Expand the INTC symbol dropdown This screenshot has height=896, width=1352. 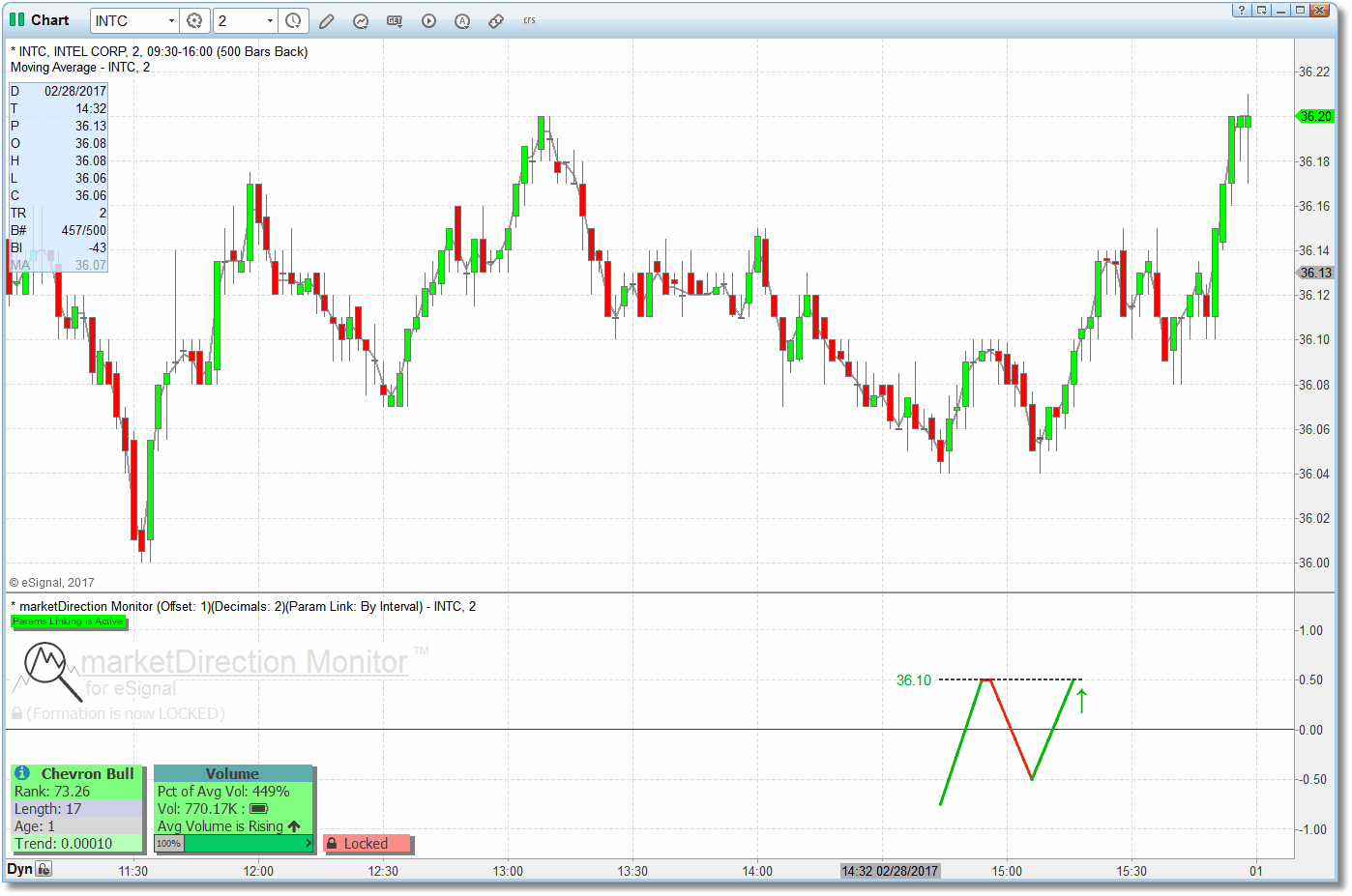(x=171, y=20)
